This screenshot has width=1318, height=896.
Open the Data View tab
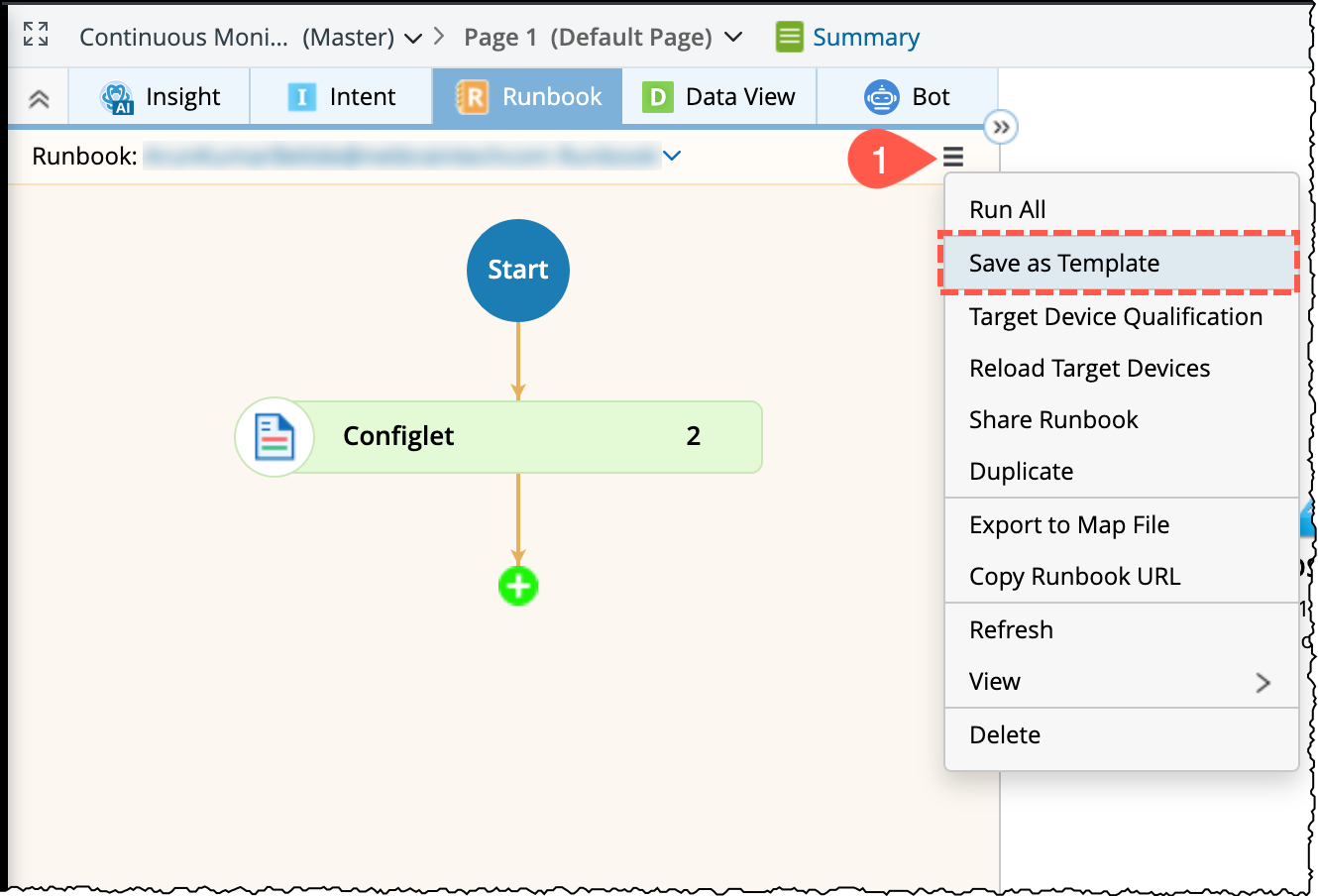[719, 97]
